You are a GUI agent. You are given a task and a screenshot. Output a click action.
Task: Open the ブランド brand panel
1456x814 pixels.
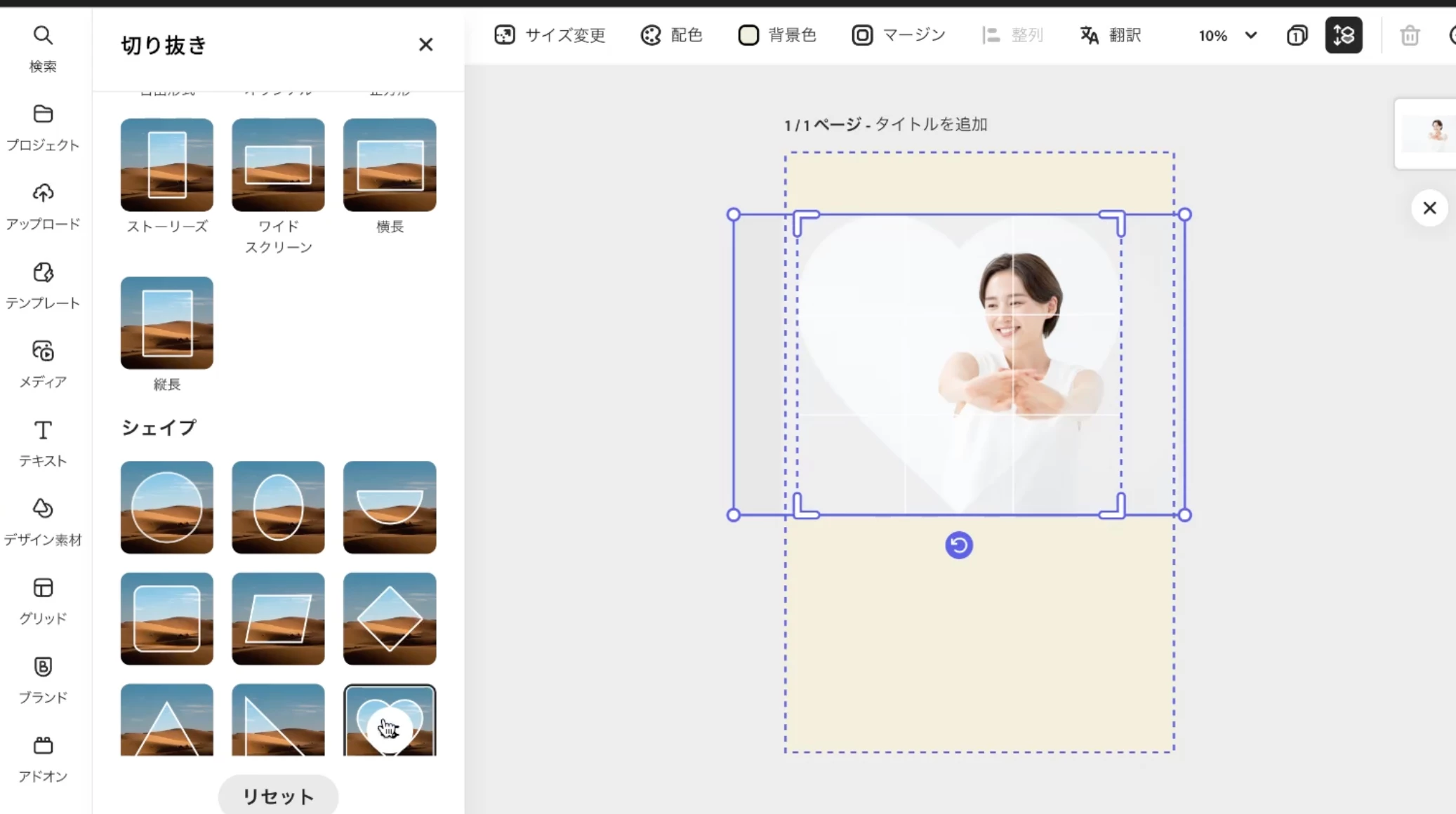point(43,679)
